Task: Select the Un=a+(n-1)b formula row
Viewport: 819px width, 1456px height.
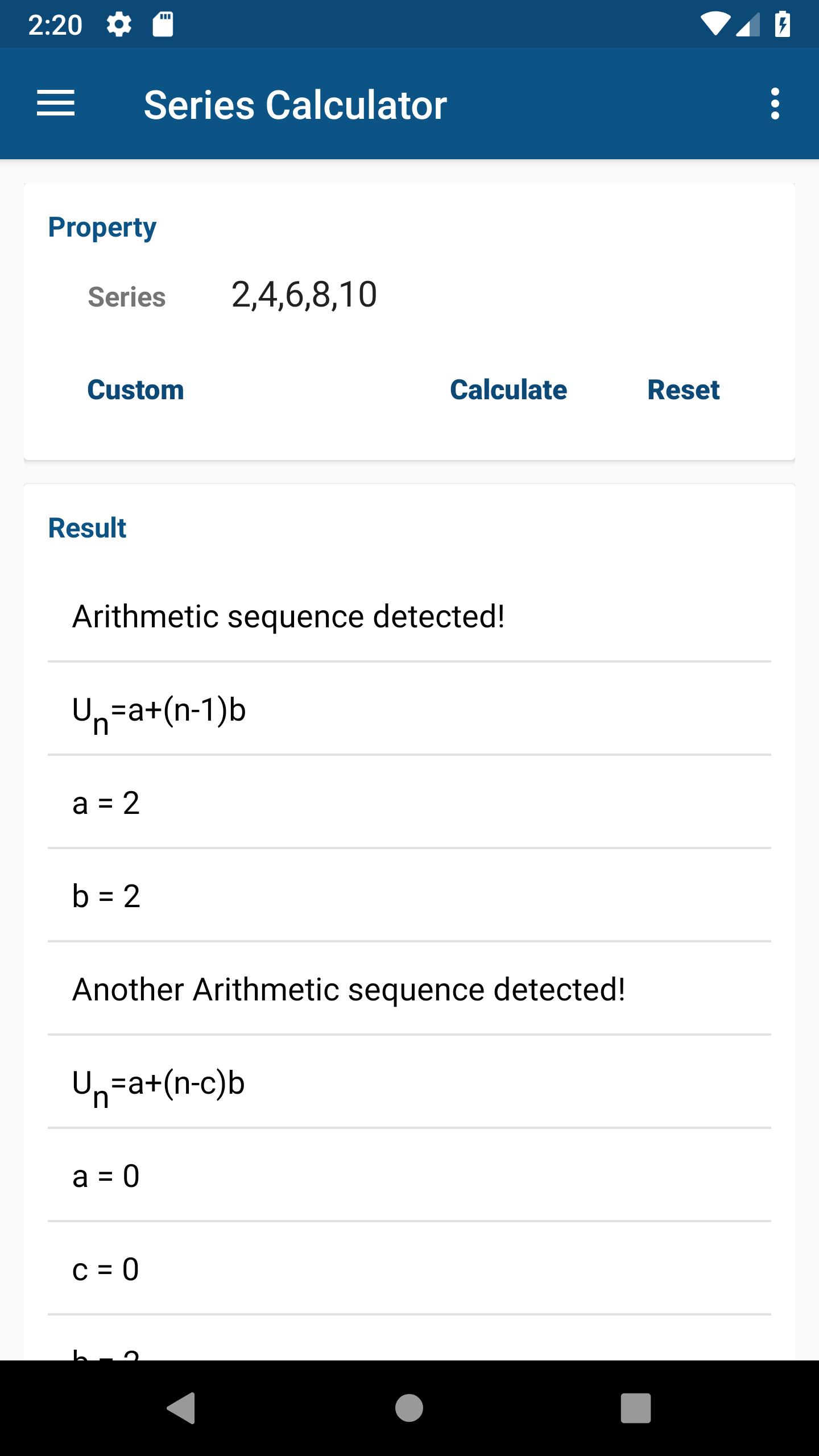Action: point(409,709)
